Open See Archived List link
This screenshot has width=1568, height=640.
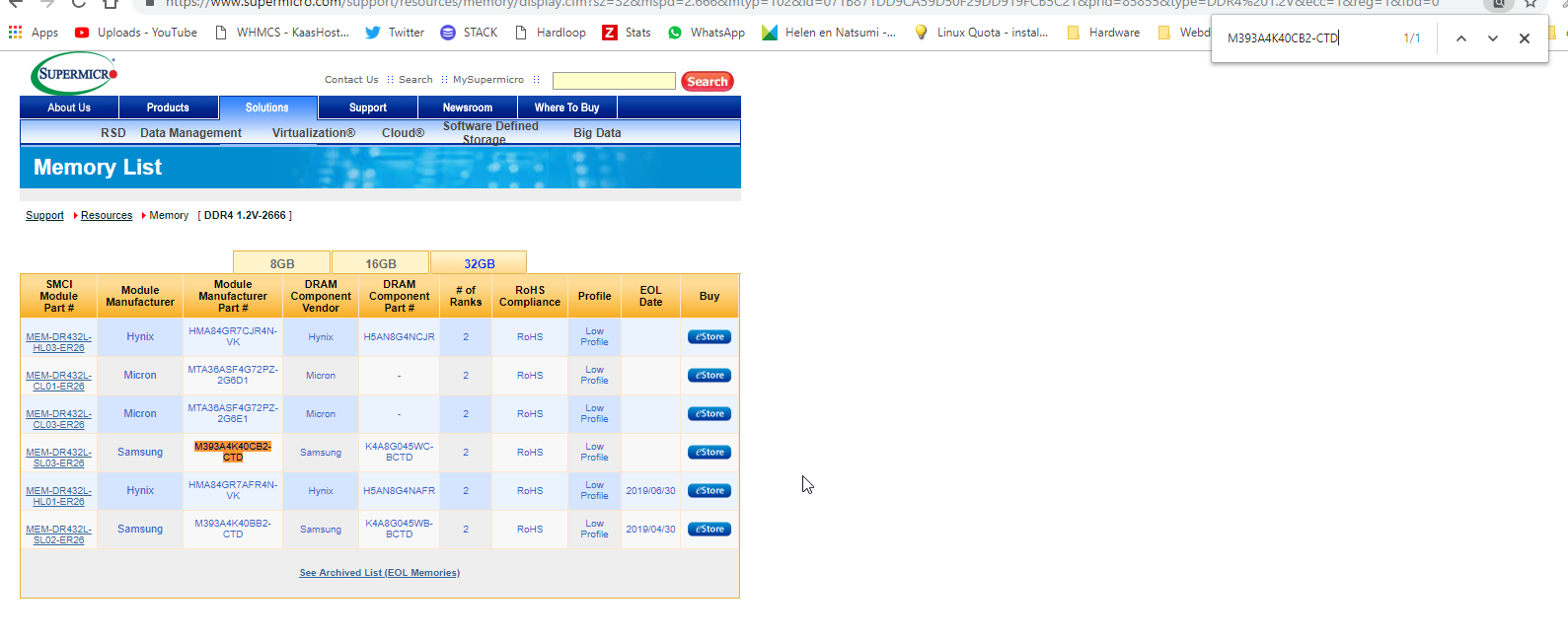380,573
